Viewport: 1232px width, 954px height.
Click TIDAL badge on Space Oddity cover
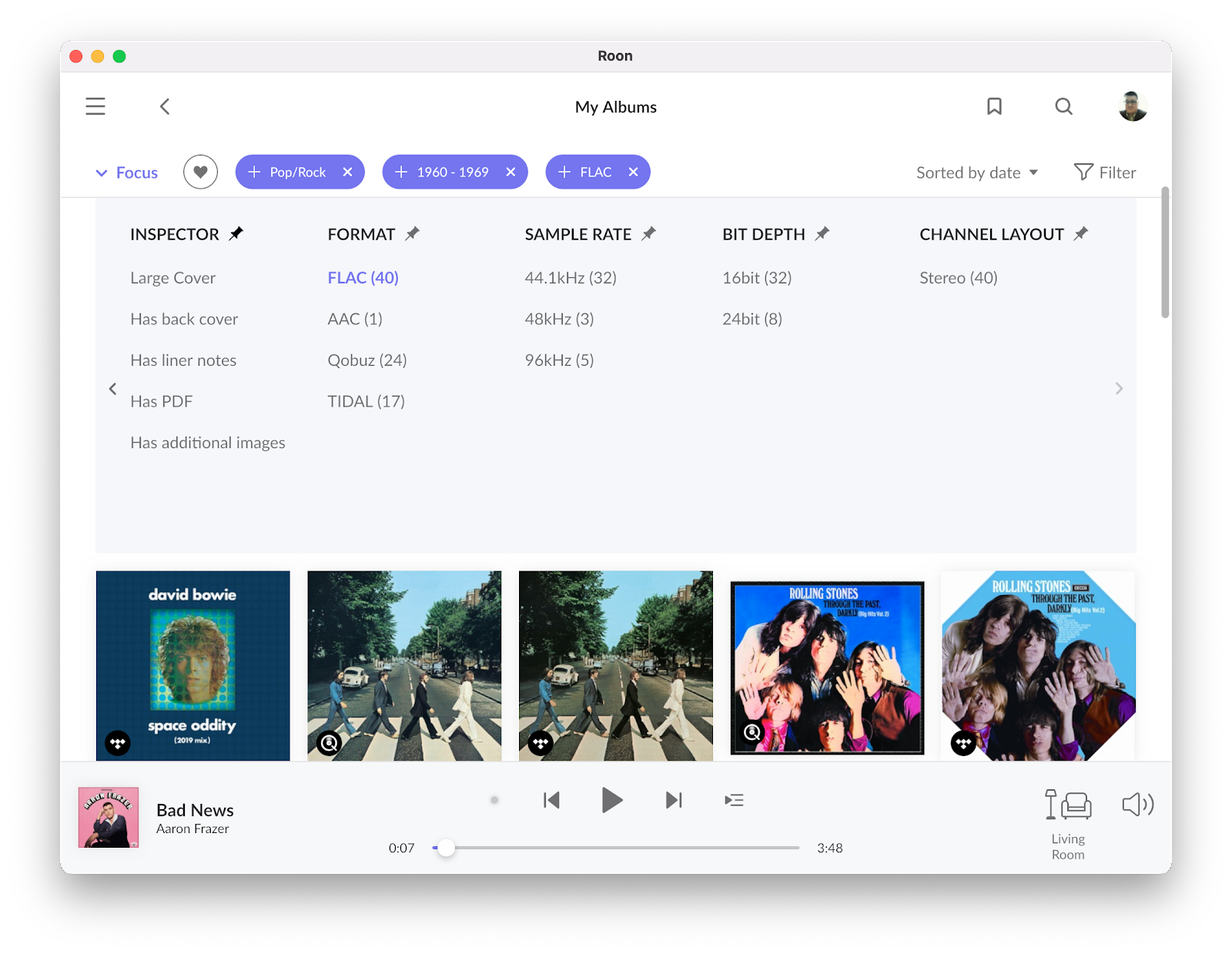point(118,743)
